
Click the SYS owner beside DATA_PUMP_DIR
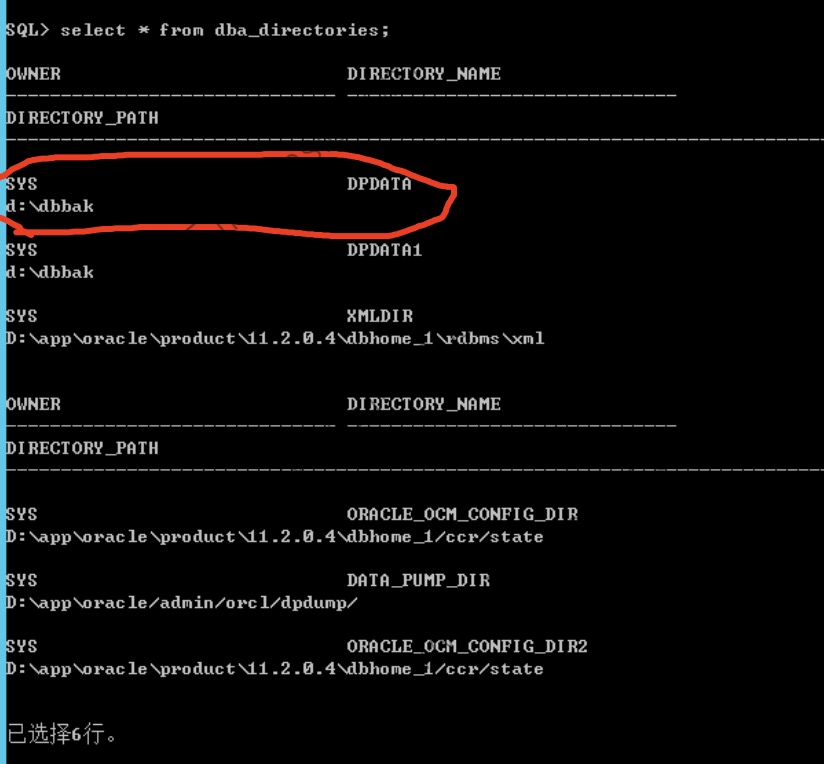click(x=21, y=580)
